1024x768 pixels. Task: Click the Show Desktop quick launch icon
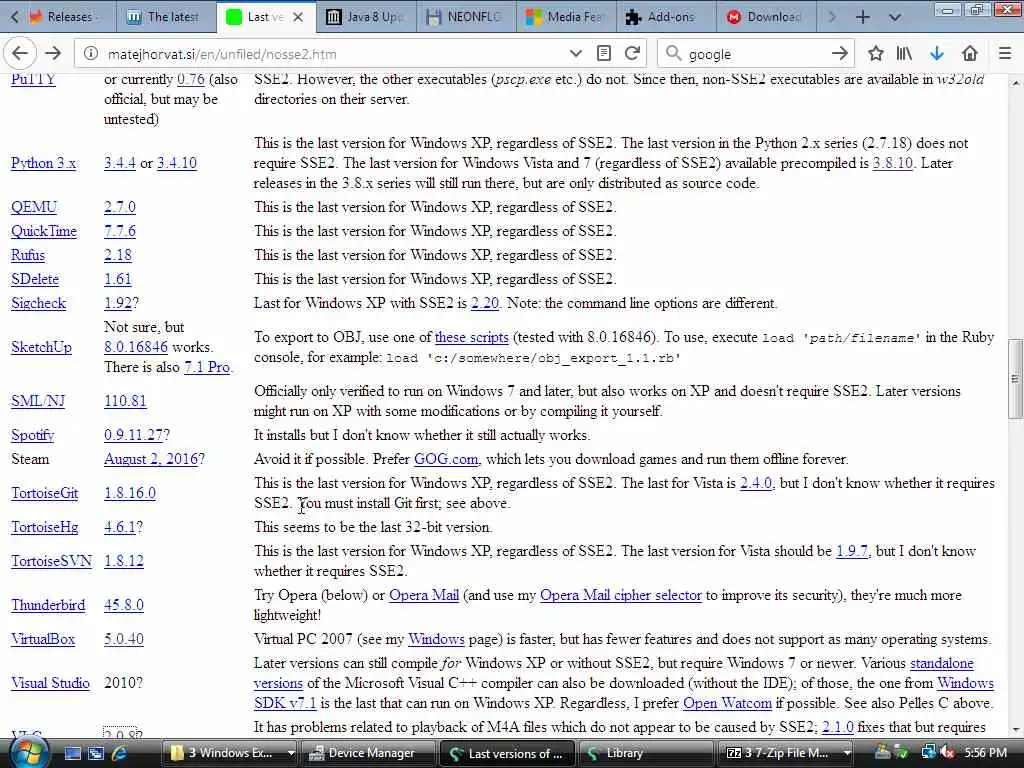point(72,753)
